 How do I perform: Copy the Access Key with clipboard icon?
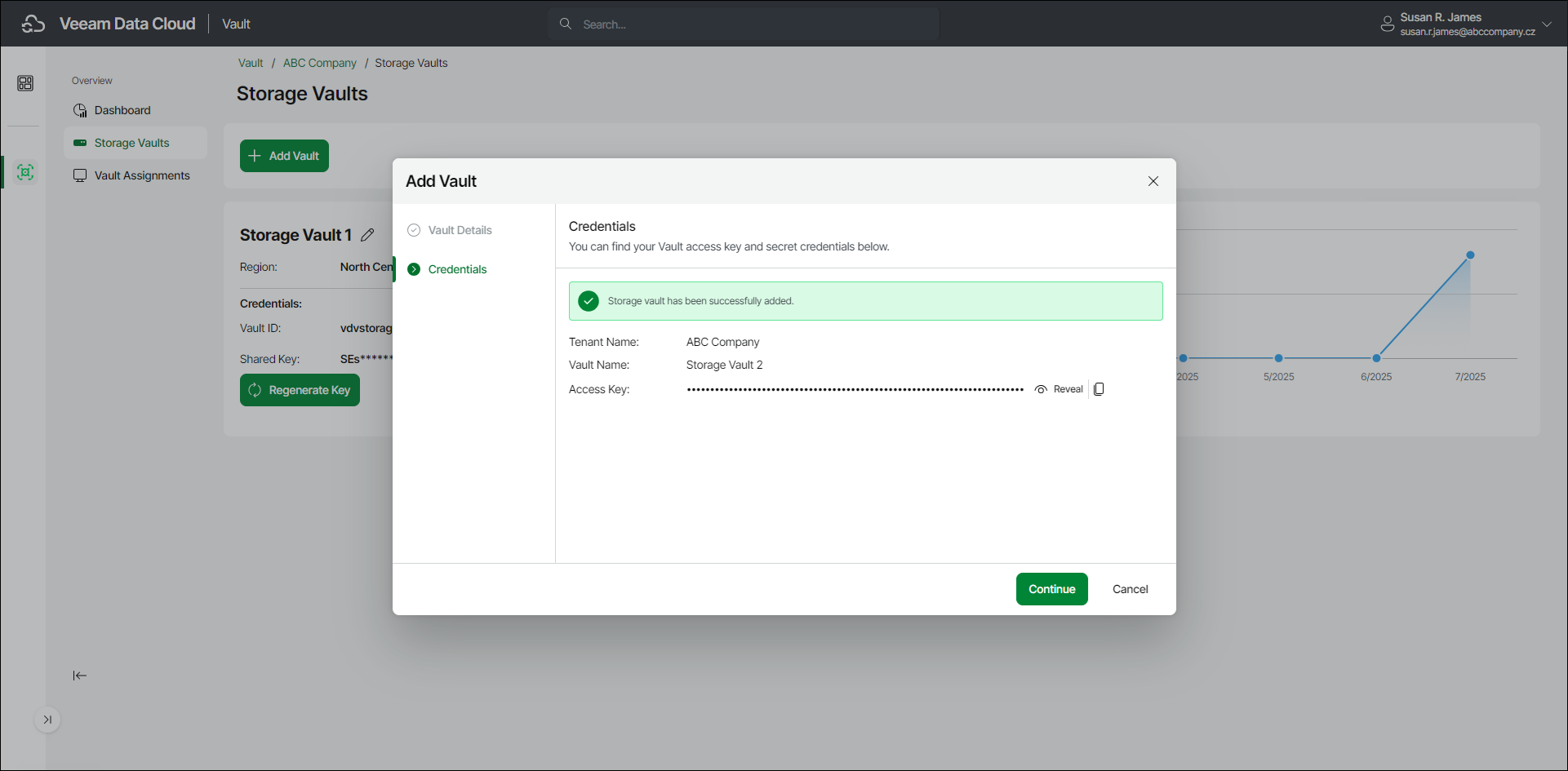point(1099,389)
